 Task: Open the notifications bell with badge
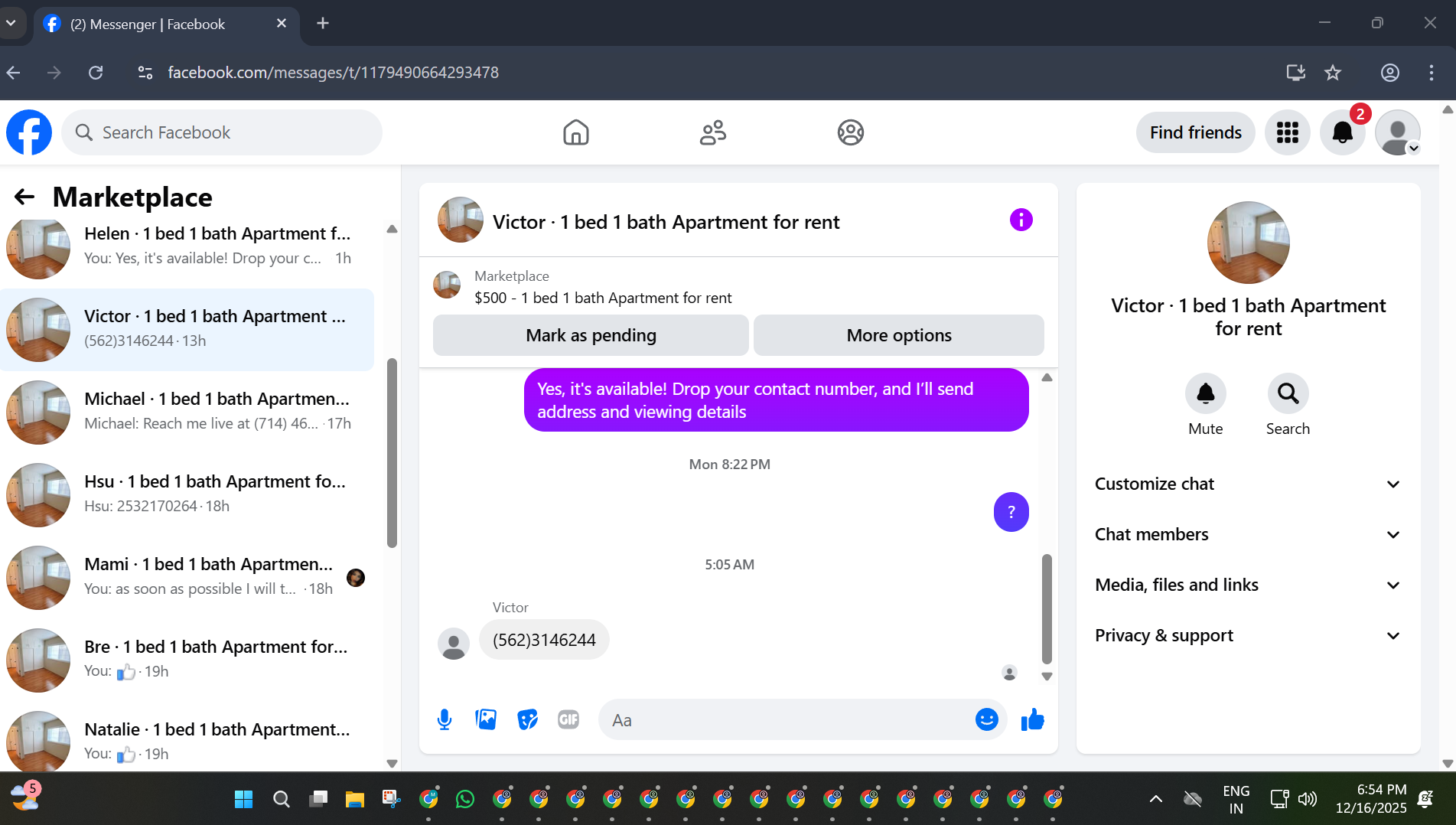(x=1343, y=132)
